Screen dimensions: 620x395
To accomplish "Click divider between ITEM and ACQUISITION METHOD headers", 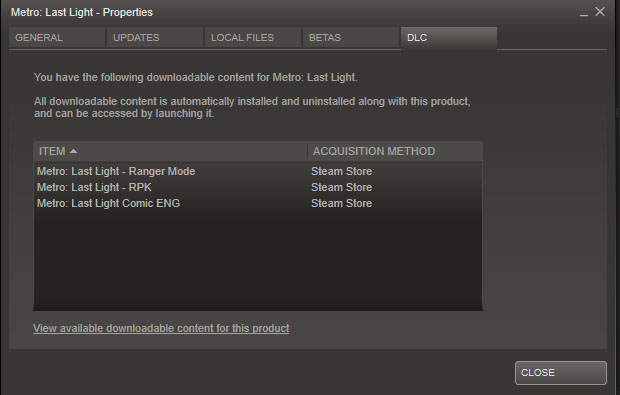I will 308,151.
